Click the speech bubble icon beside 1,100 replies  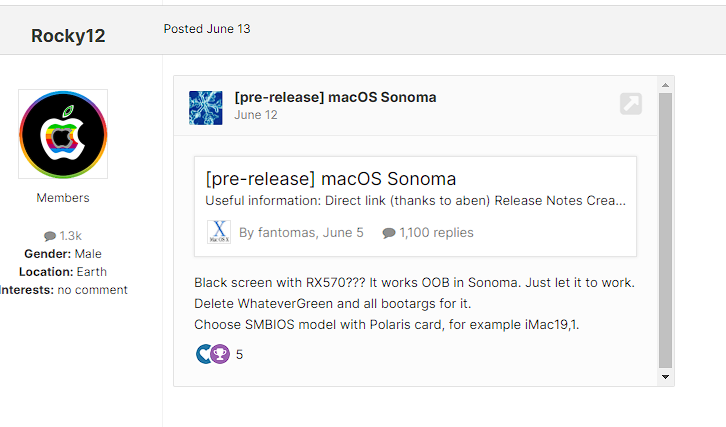[389, 233]
